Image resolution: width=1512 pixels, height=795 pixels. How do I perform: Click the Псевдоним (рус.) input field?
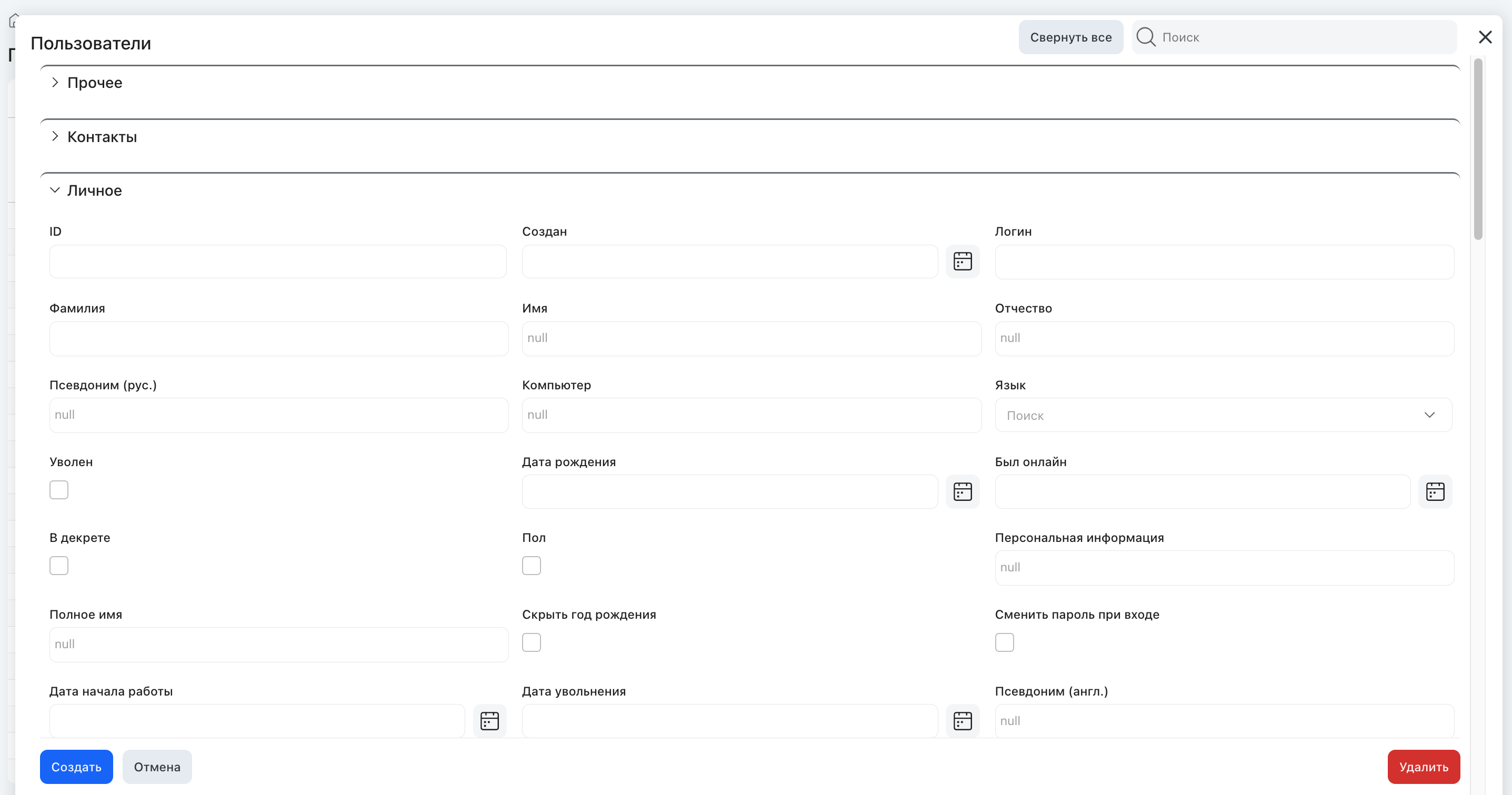[x=279, y=416]
